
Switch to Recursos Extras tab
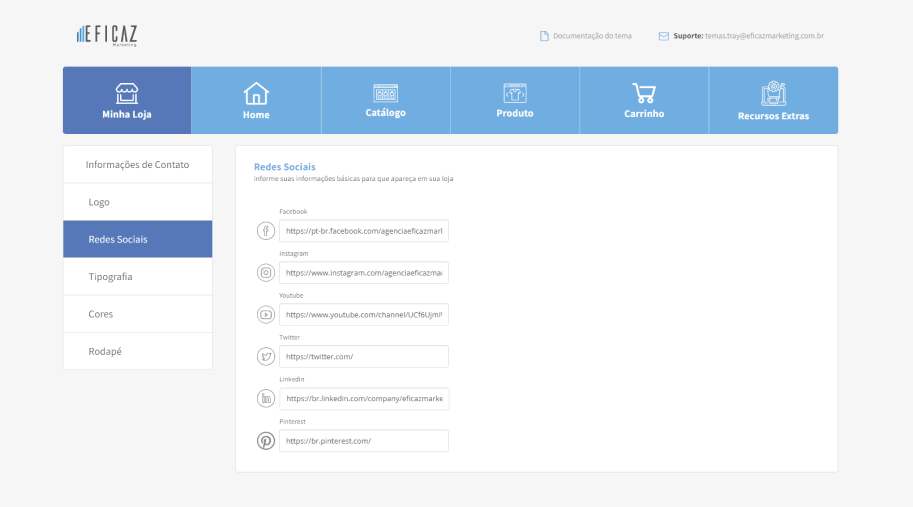pos(773,100)
